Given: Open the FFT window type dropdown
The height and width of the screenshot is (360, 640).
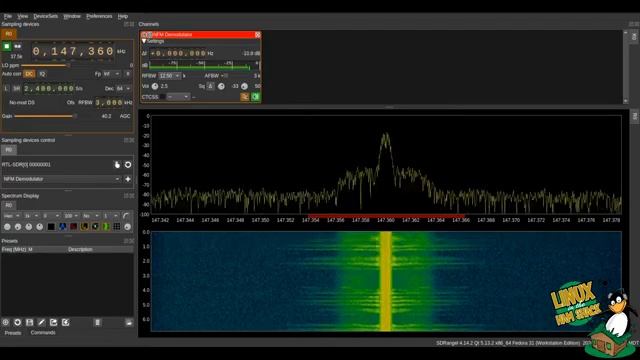Looking at the screenshot, I should tap(11, 216).
